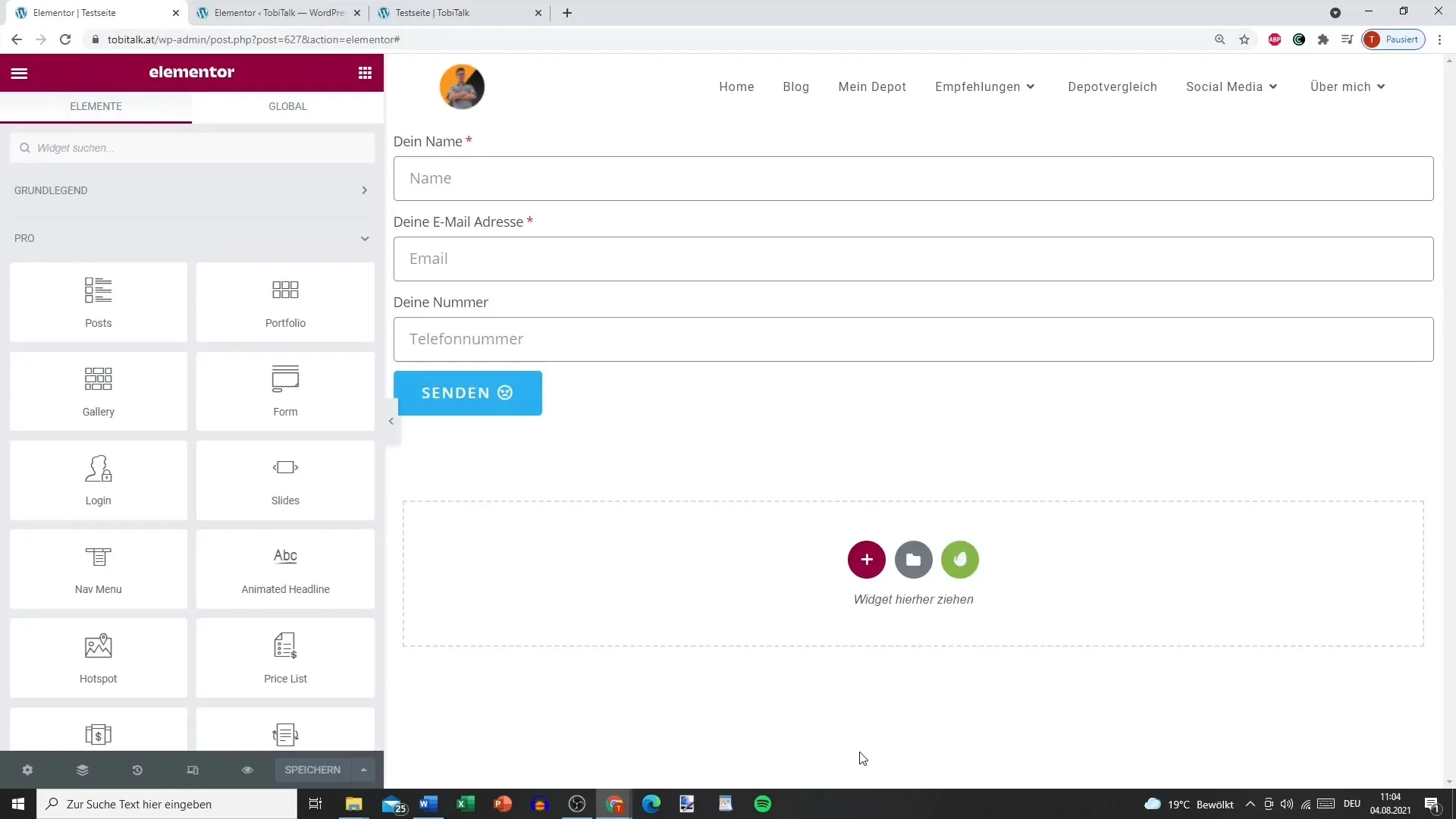Viewport: 1456px width, 819px height.
Task: Close the Elementor | Testseite browser tab
Action: pos(175,13)
